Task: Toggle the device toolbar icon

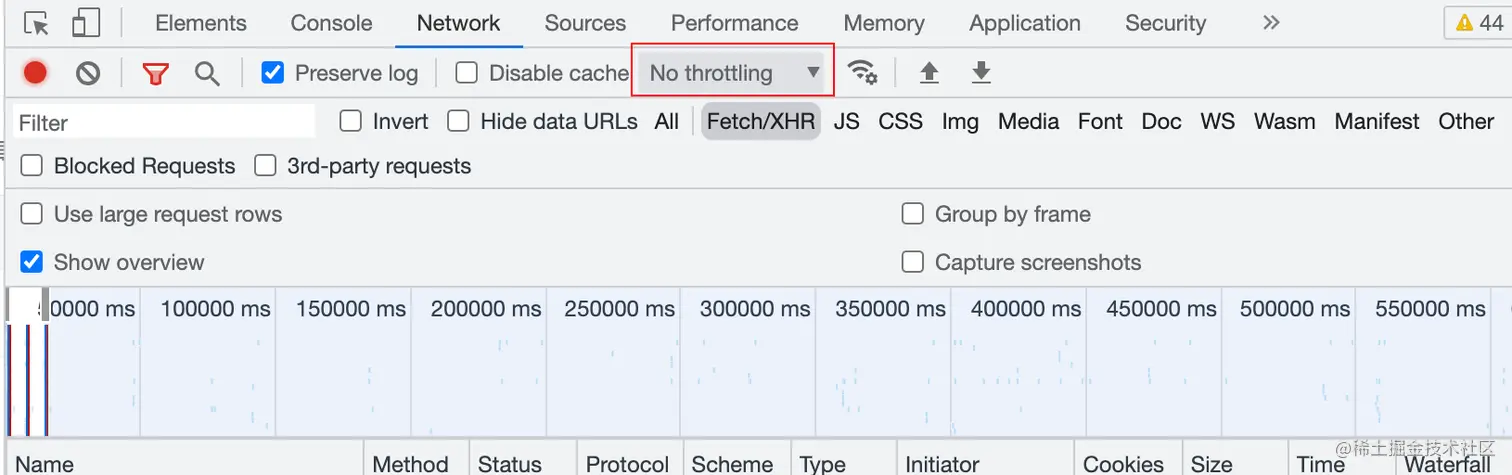Action: [x=87, y=23]
